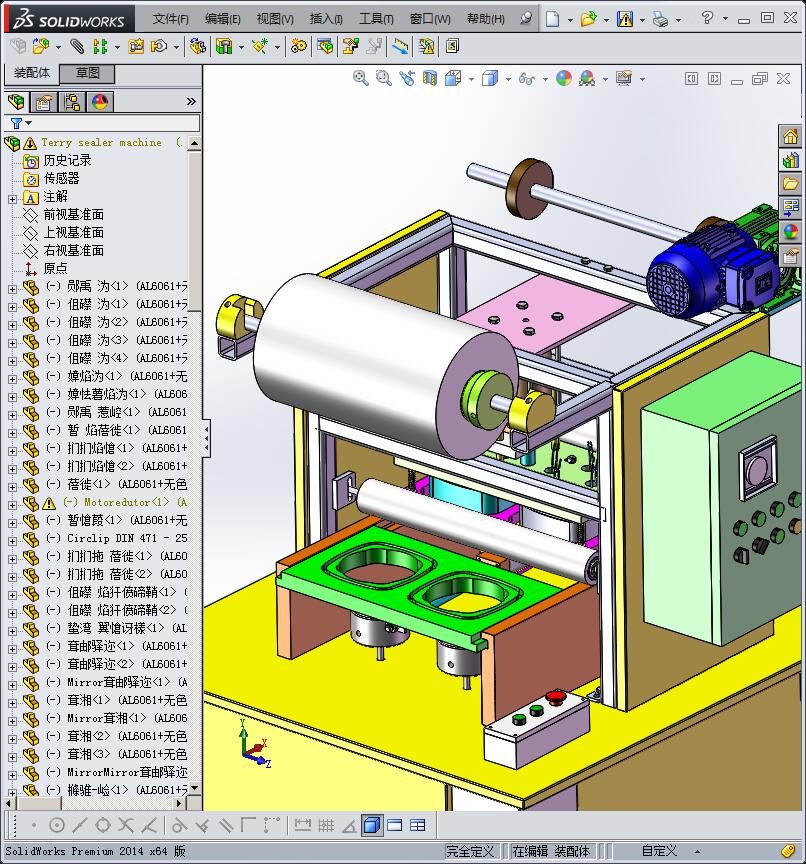Expand the 注解 annotations folder
806x864 pixels.
[x=13, y=199]
